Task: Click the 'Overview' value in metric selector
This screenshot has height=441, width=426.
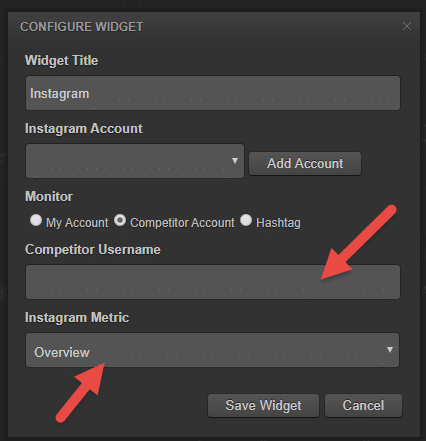Action: coord(62,352)
